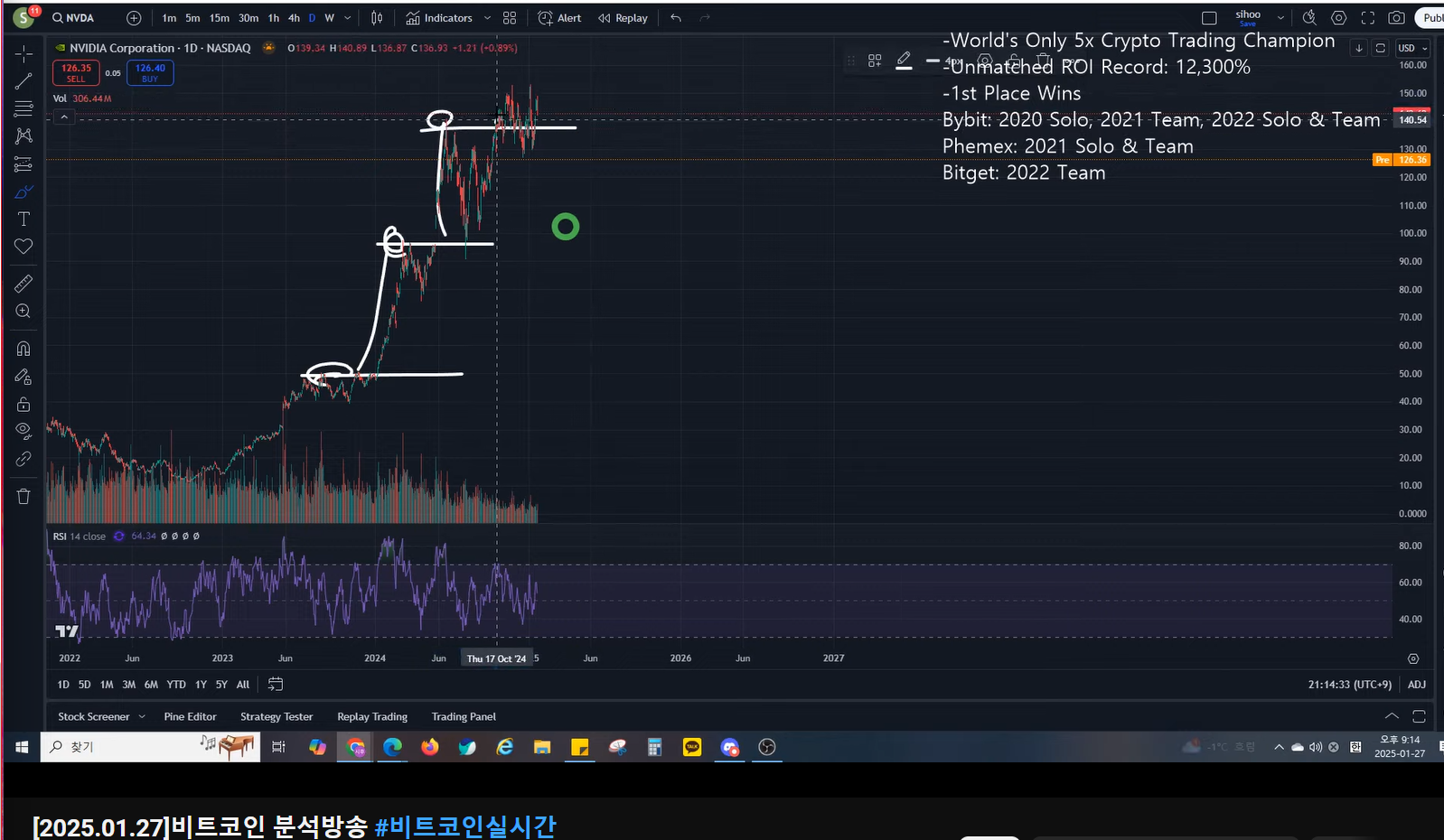
Task: Toggle ADJ adjusted data button
Action: (x=1416, y=685)
